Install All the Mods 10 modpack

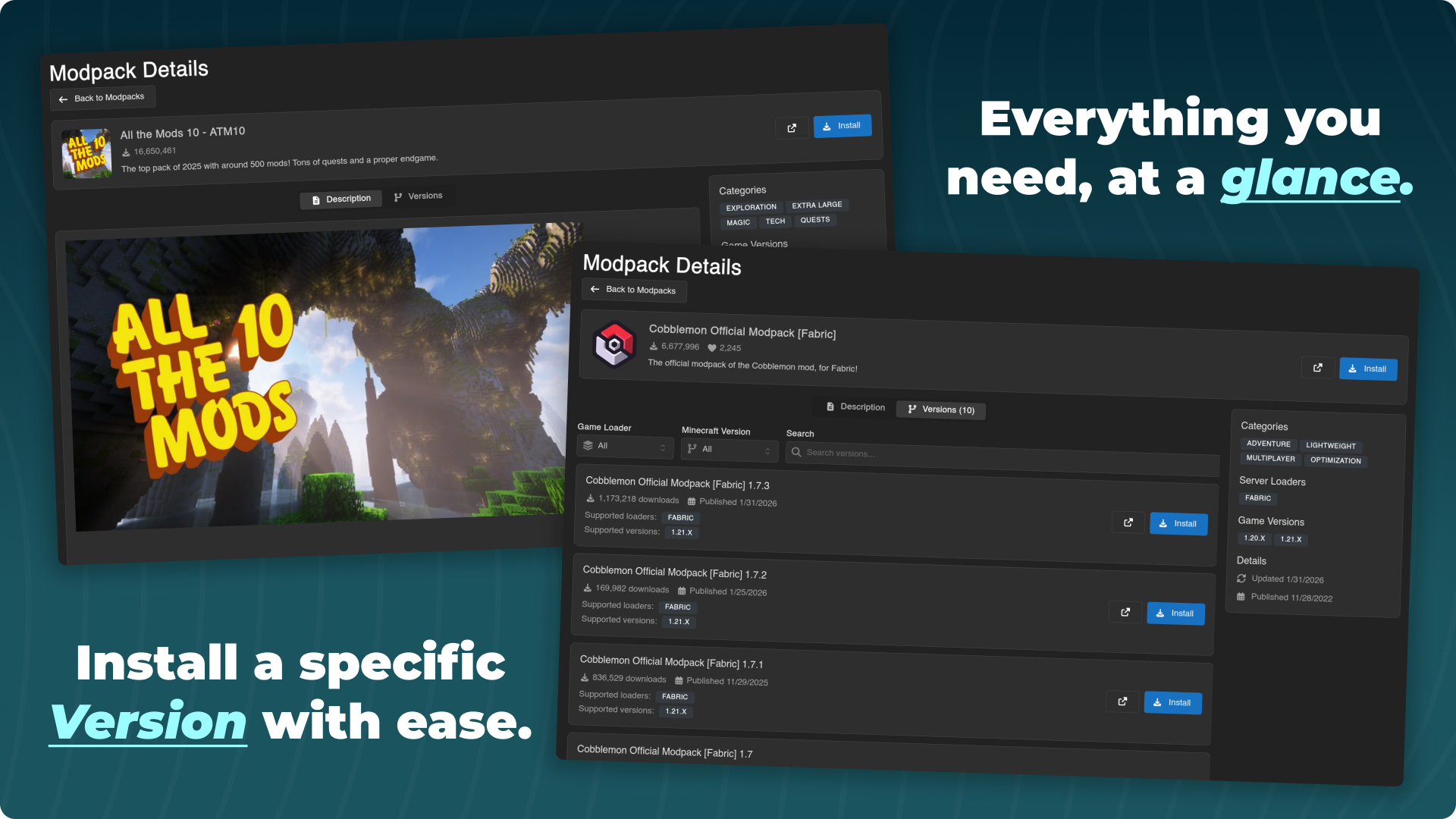click(842, 126)
